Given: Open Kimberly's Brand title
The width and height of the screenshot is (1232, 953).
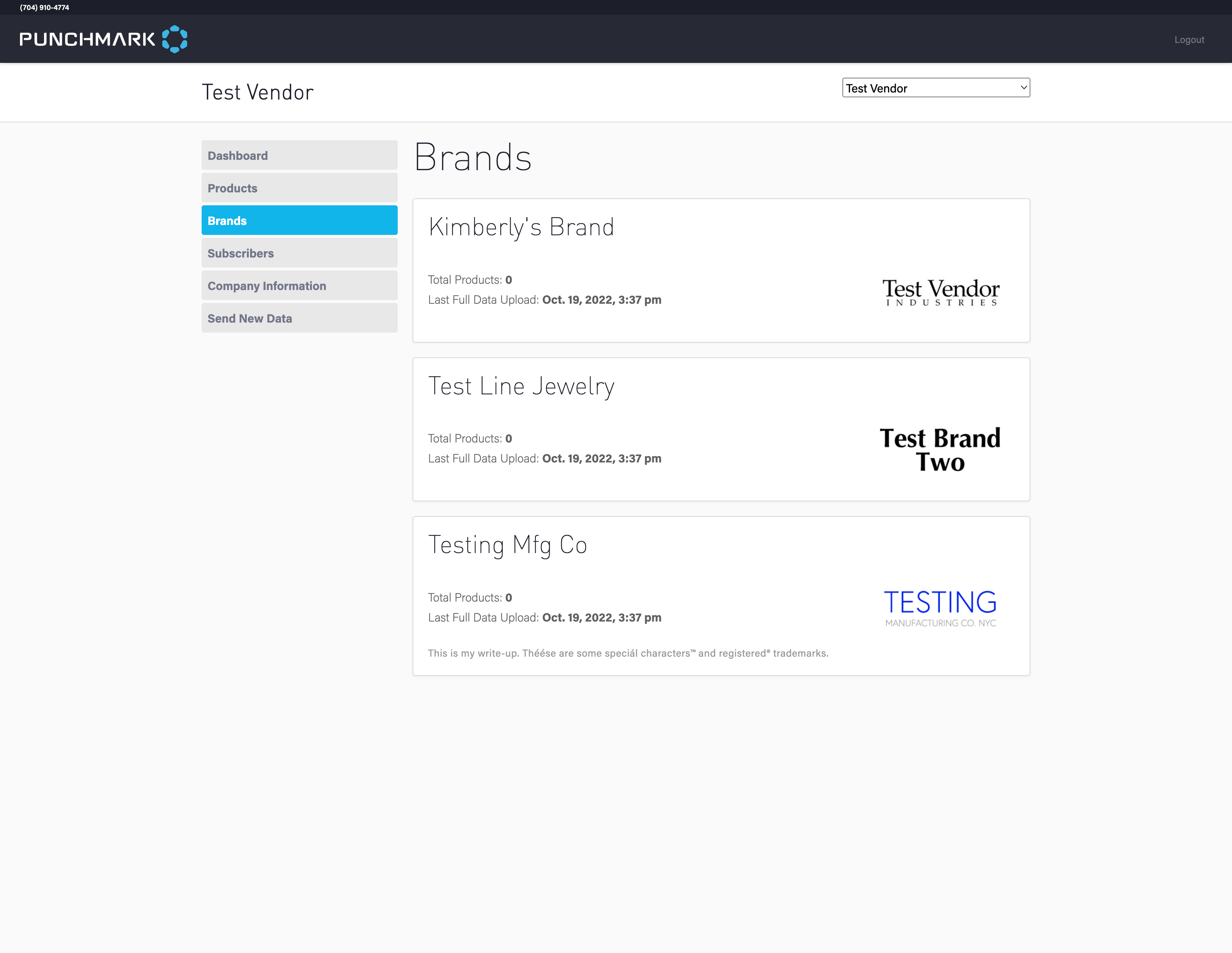Looking at the screenshot, I should [521, 228].
